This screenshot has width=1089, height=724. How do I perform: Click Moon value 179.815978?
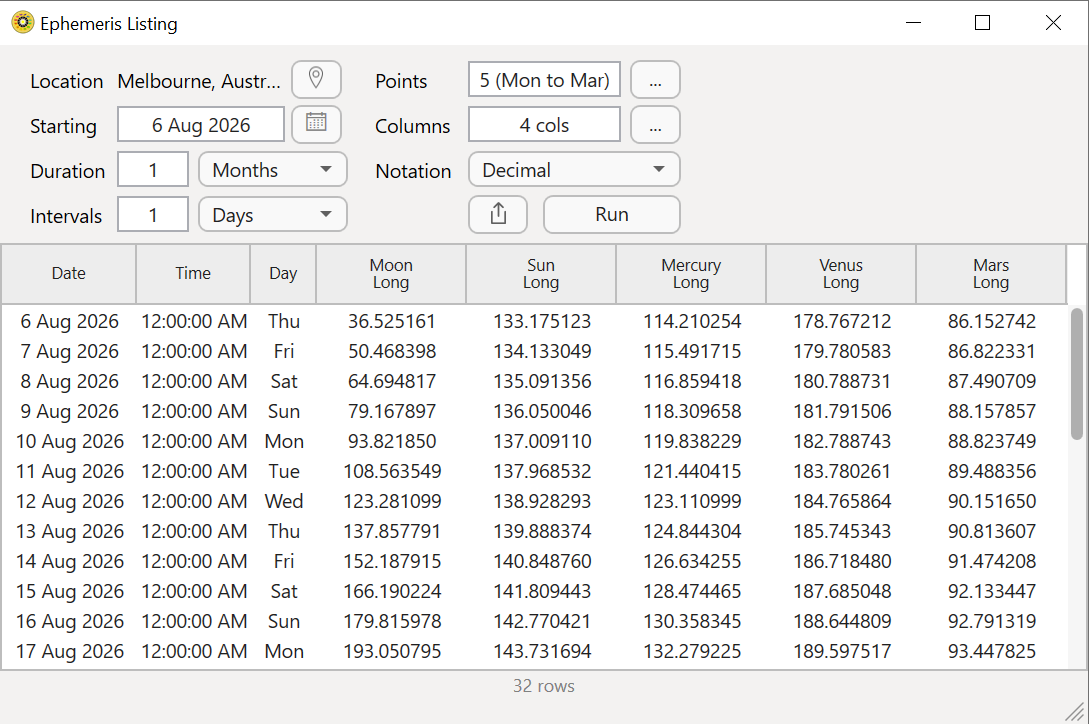coord(392,621)
